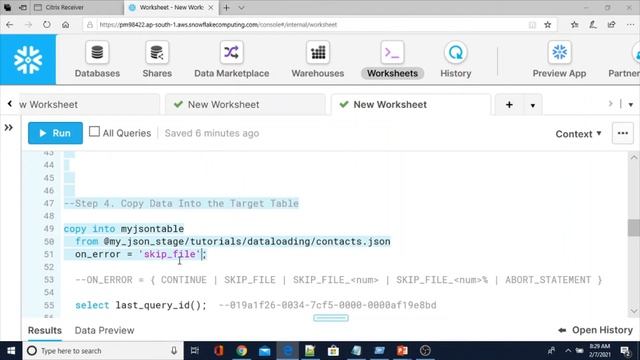Screen dimensions: 640x360
Task: Open PowerPoint from the taskbar
Action: (x=402, y=351)
